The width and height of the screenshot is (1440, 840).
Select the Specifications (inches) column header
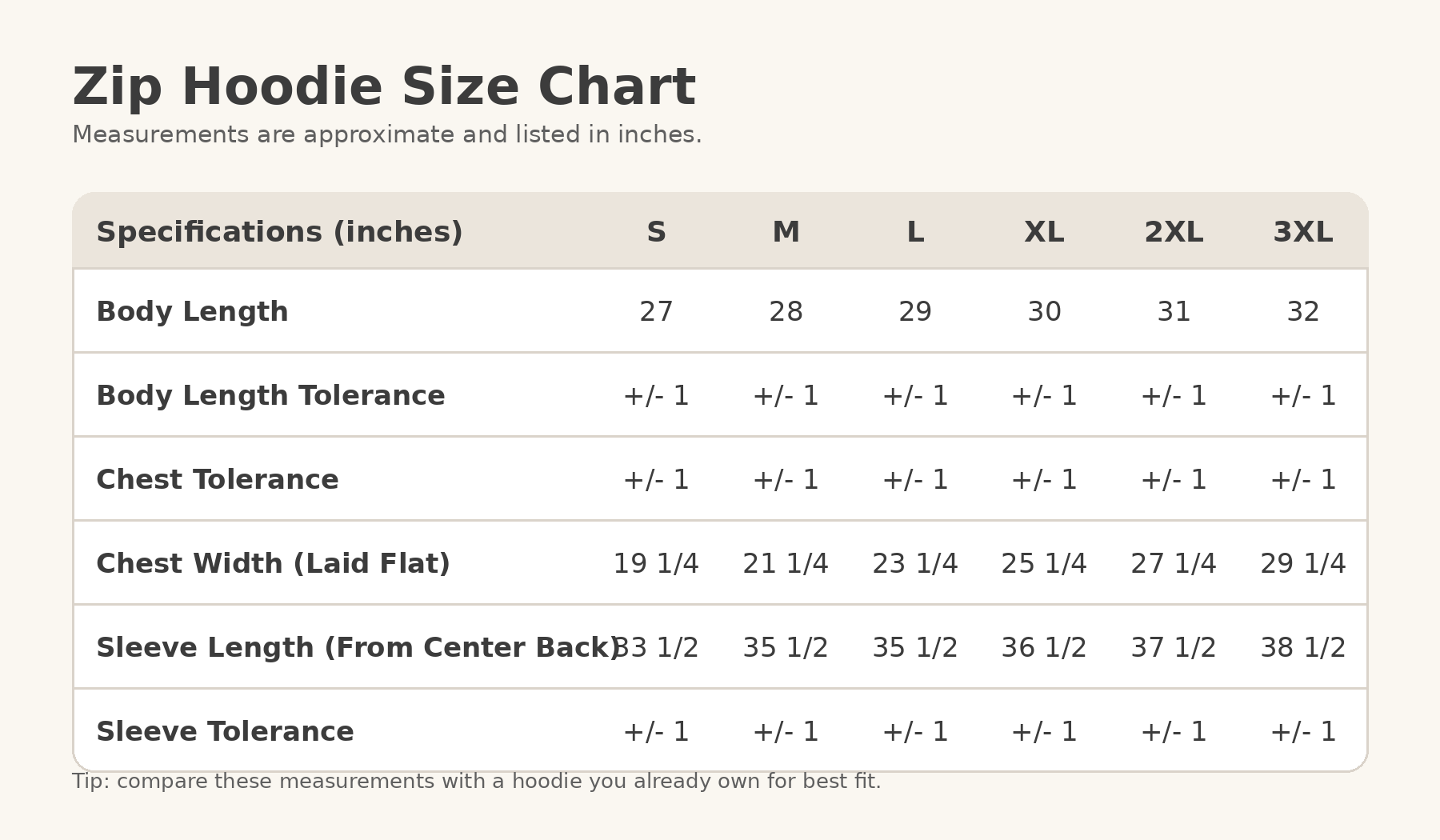pos(280,232)
